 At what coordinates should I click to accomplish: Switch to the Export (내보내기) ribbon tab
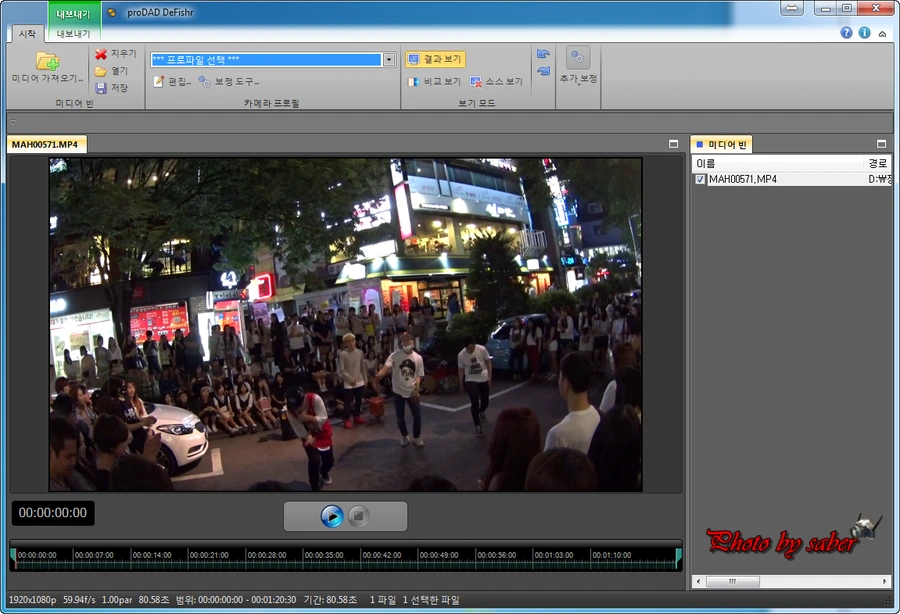(74, 33)
